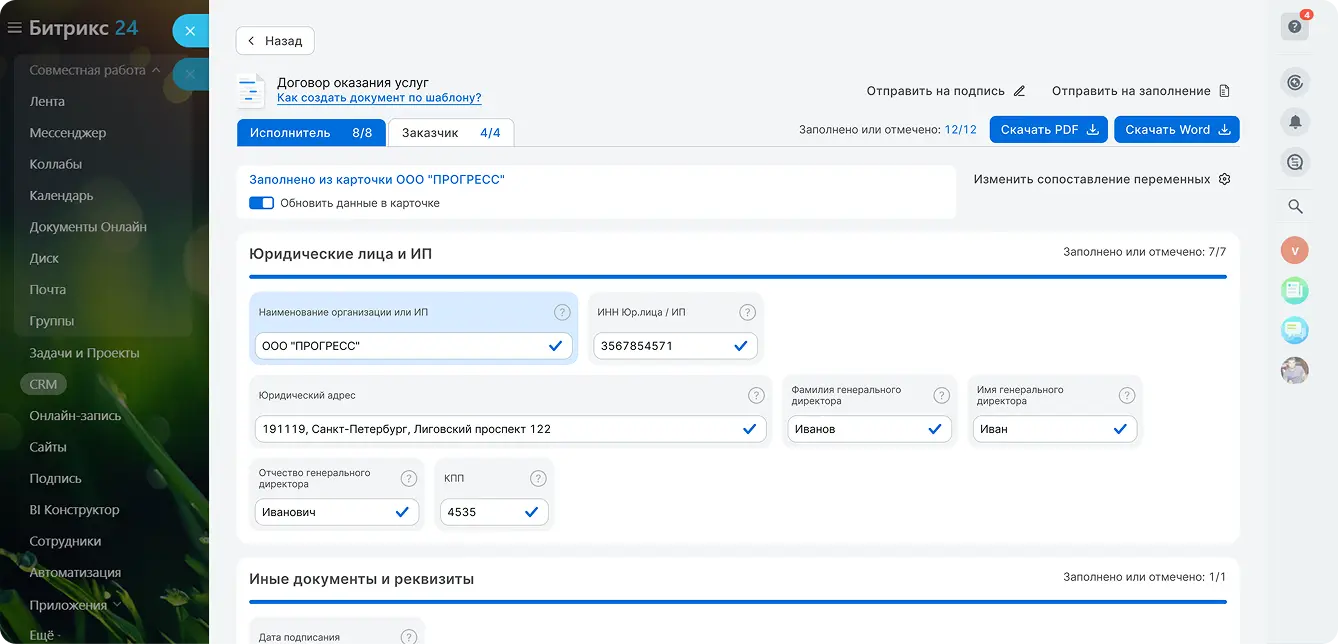Image resolution: width=1338 pixels, height=644 pixels.
Task: Click help icon for Юридический адрес field
Action: [756, 395]
